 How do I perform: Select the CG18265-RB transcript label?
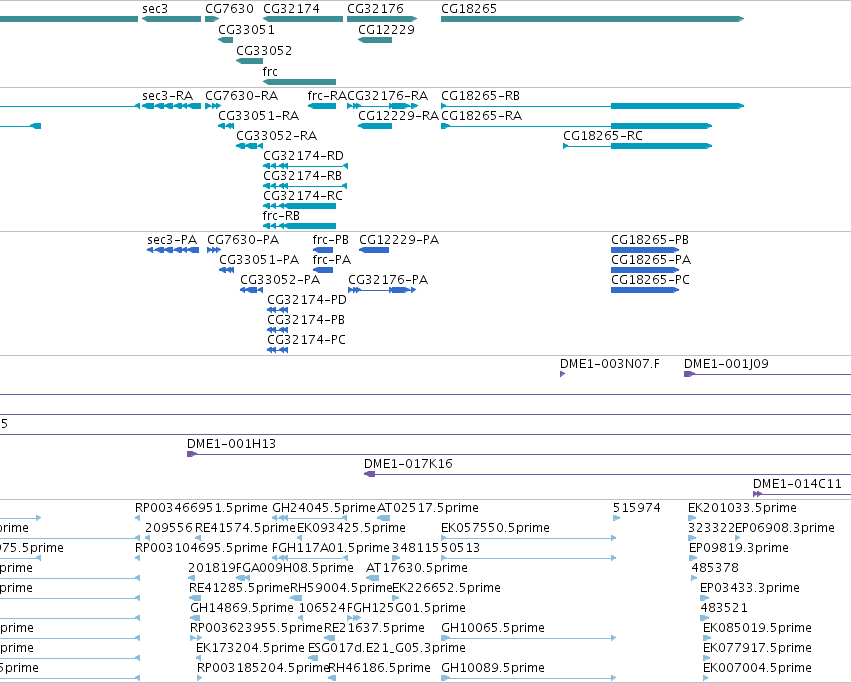(x=480, y=96)
